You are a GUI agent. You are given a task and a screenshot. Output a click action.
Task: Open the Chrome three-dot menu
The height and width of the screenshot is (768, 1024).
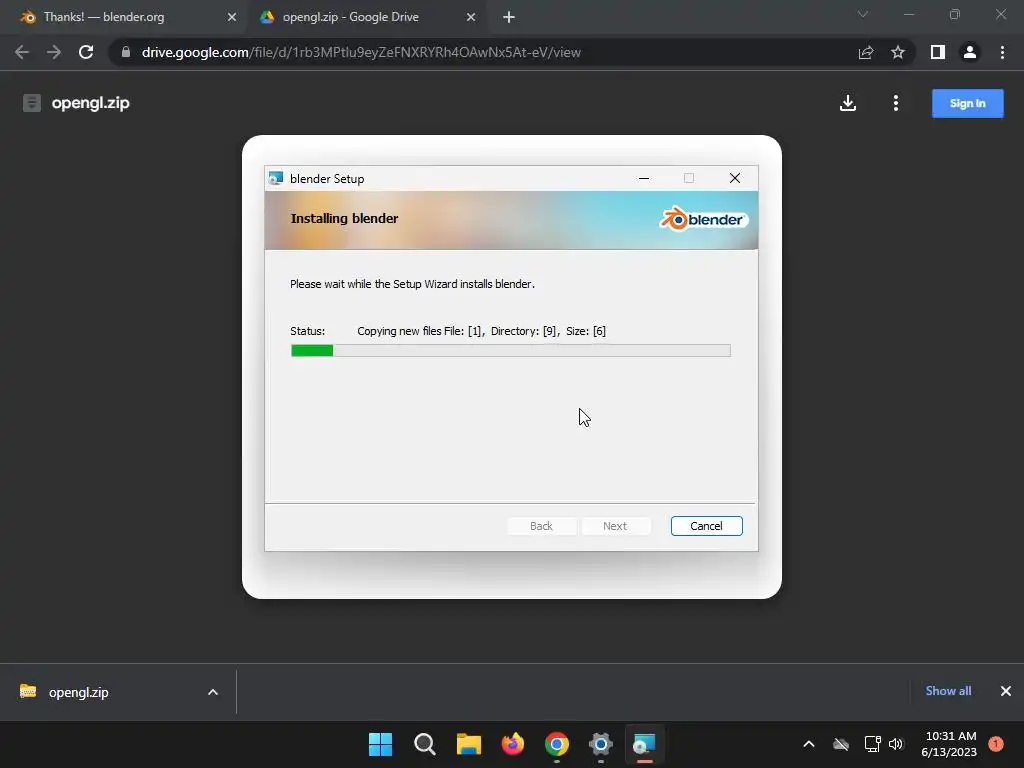(1002, 52)
